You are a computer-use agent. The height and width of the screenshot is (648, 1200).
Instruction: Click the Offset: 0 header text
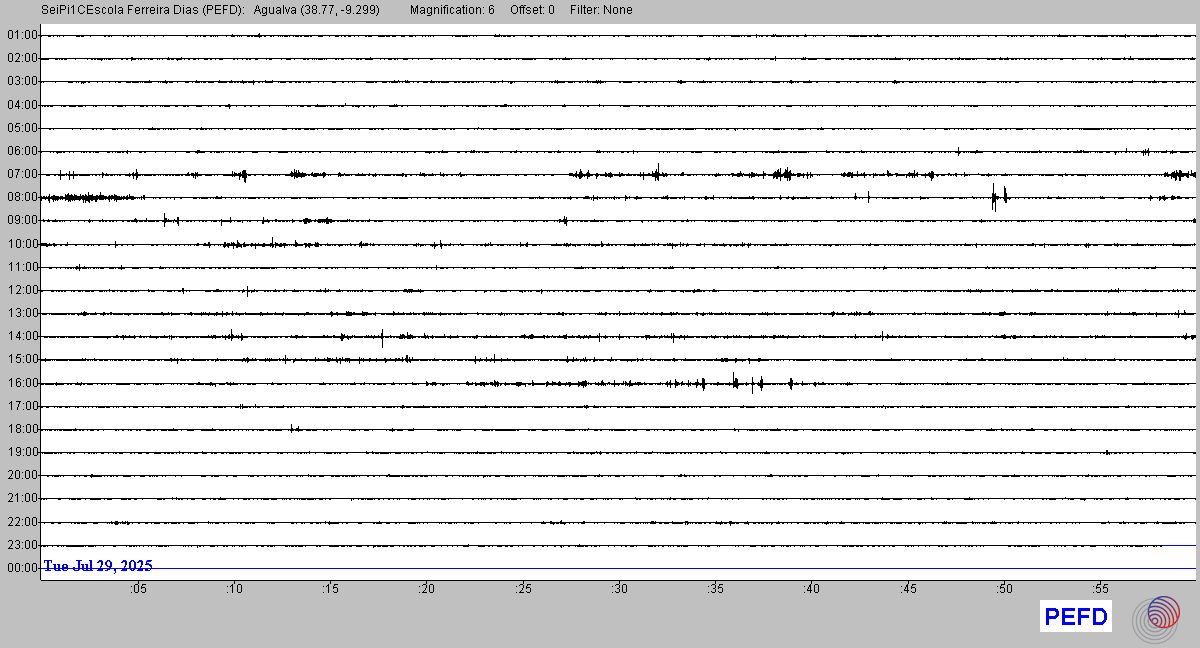pyautogui.click(x=532, y=10)
